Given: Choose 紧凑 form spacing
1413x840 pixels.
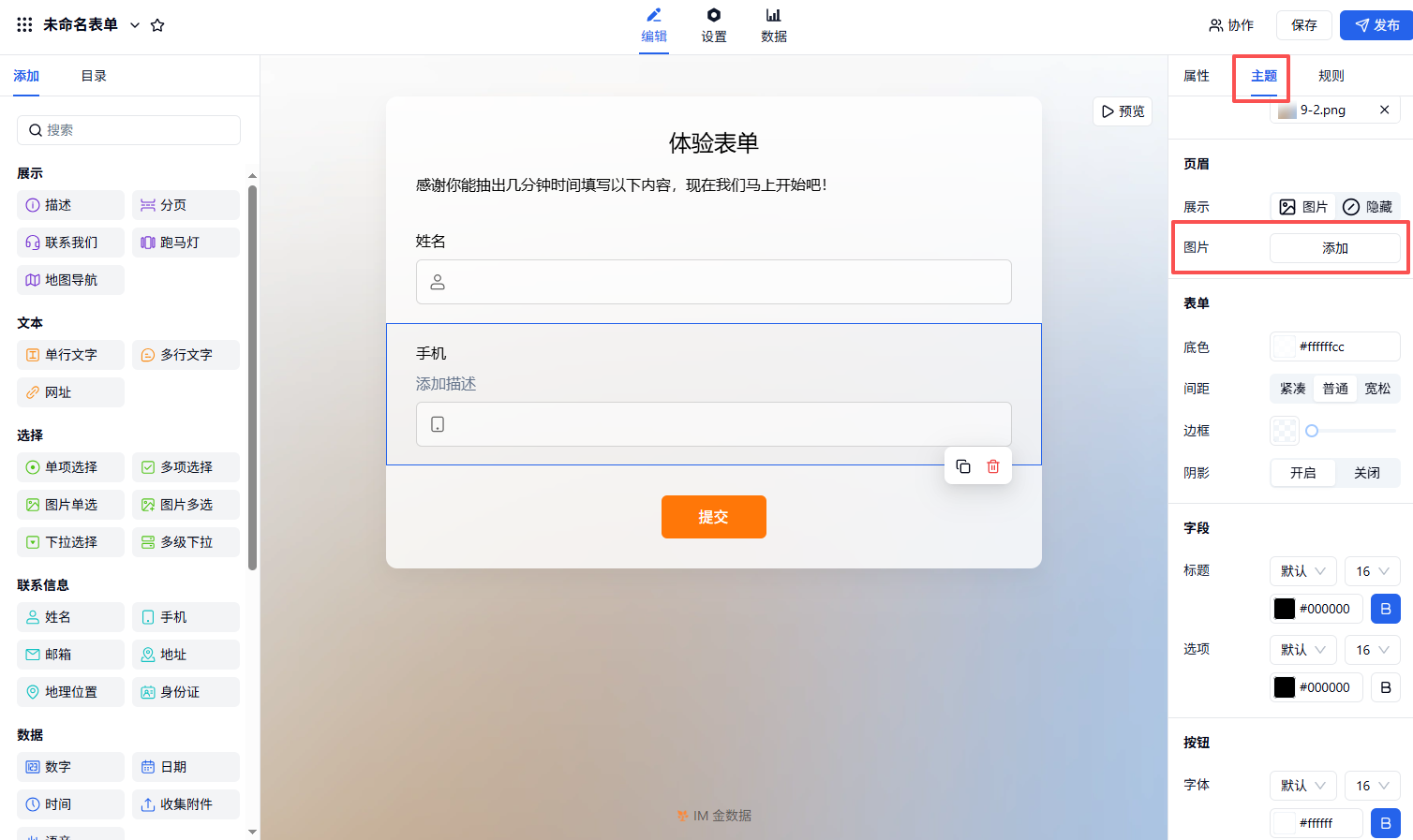Looking at the screenshot, I should 1293,389.
